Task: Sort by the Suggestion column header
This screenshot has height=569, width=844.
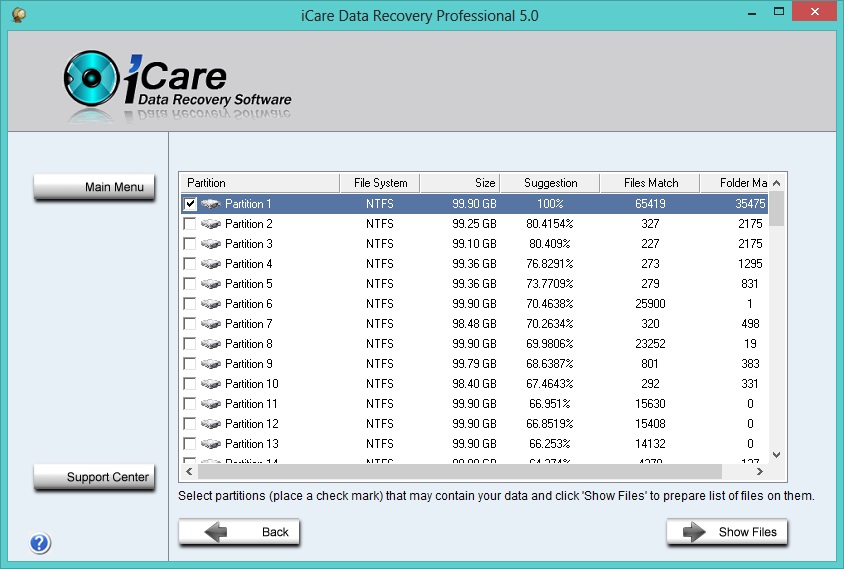Action: pos(550,183)
